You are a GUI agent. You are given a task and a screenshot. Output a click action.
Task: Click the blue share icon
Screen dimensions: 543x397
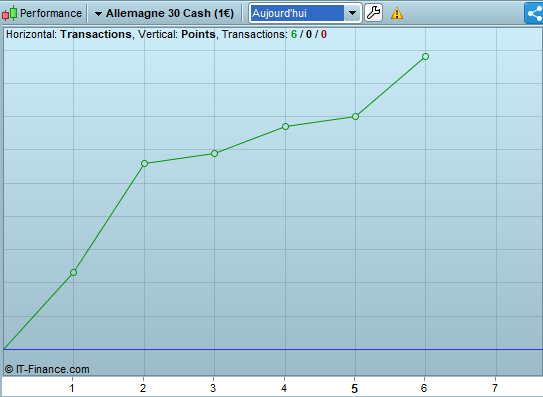[534, 14]
